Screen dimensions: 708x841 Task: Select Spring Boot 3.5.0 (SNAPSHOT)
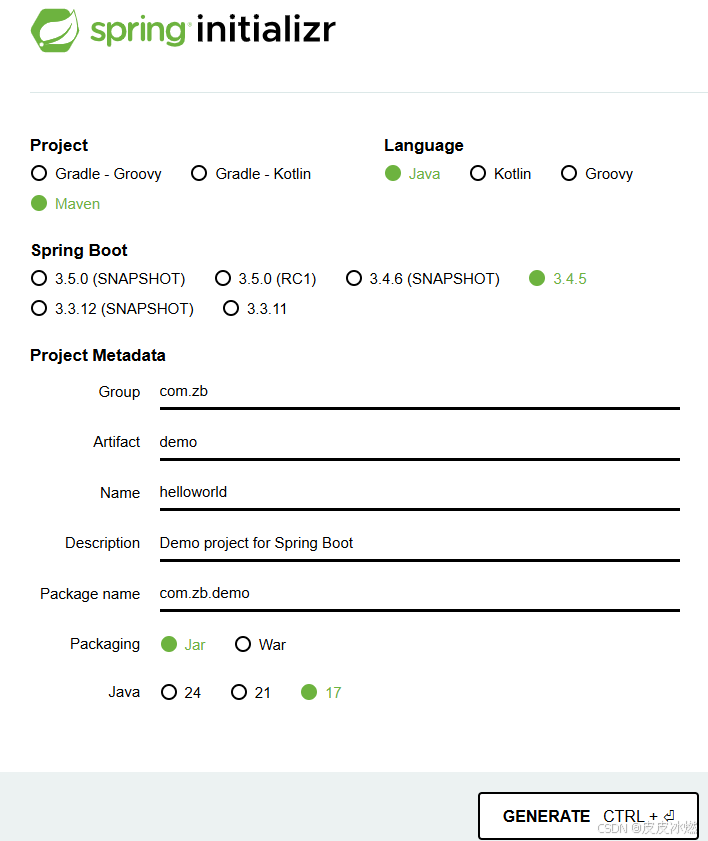pyautogui.click(x=39, y=278)
